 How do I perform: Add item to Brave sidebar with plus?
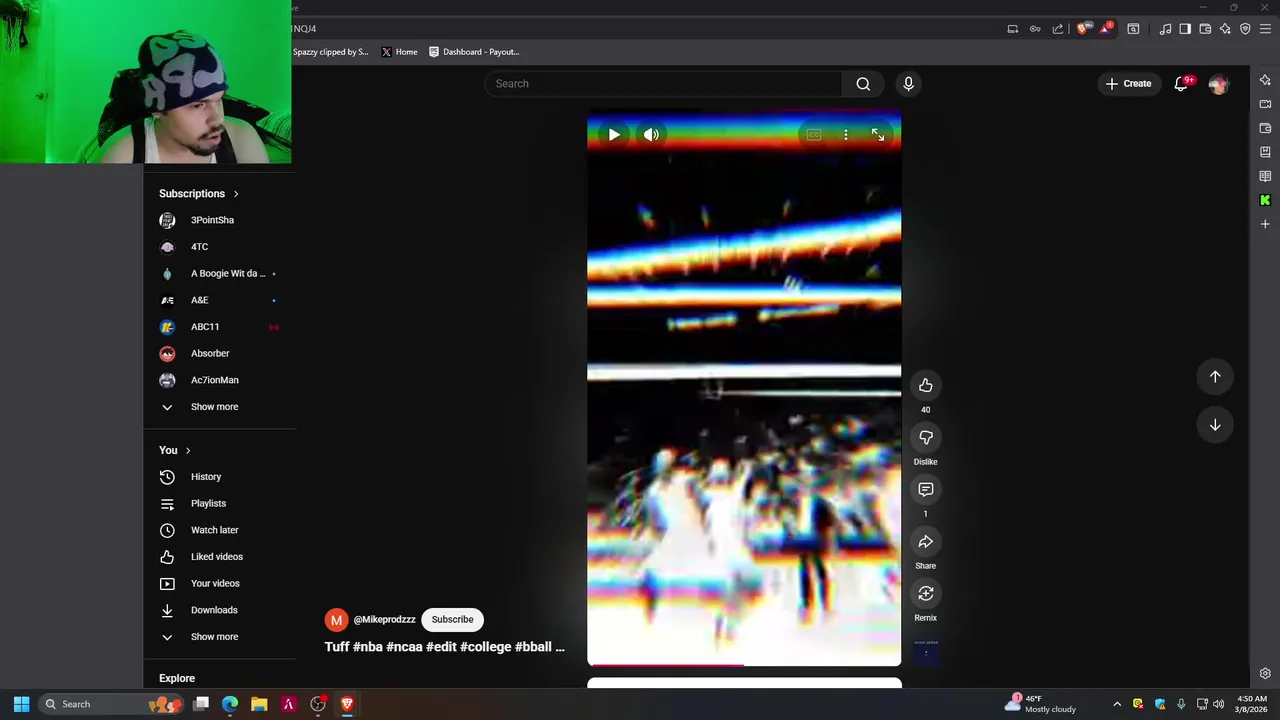tap(1265, 224)
